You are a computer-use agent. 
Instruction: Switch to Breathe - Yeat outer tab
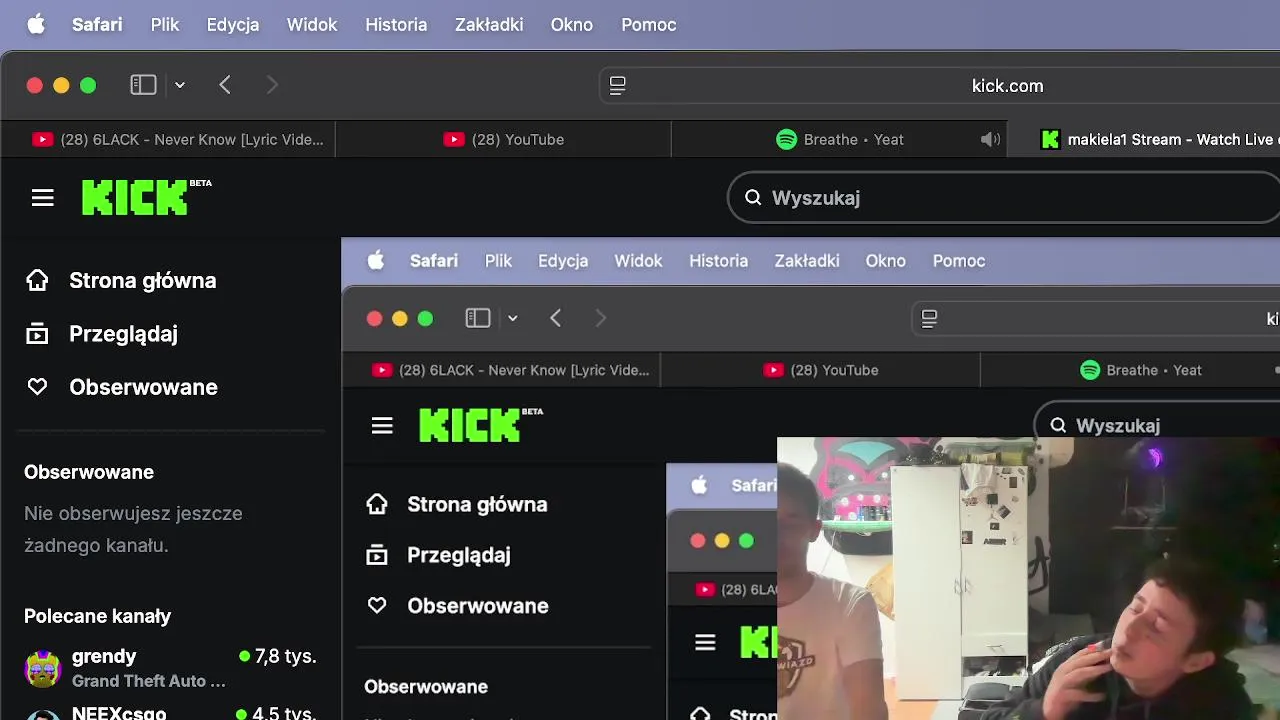pyautogui.click(x=839, y=140)
